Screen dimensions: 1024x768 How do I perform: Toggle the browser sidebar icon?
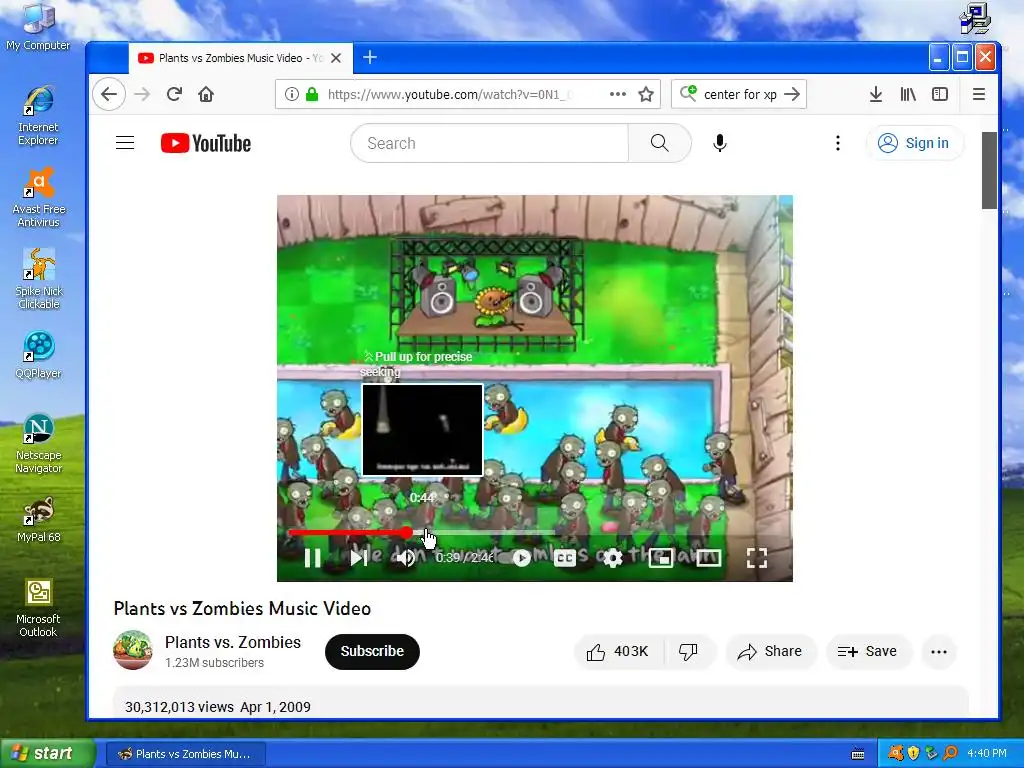coord(940,95)
